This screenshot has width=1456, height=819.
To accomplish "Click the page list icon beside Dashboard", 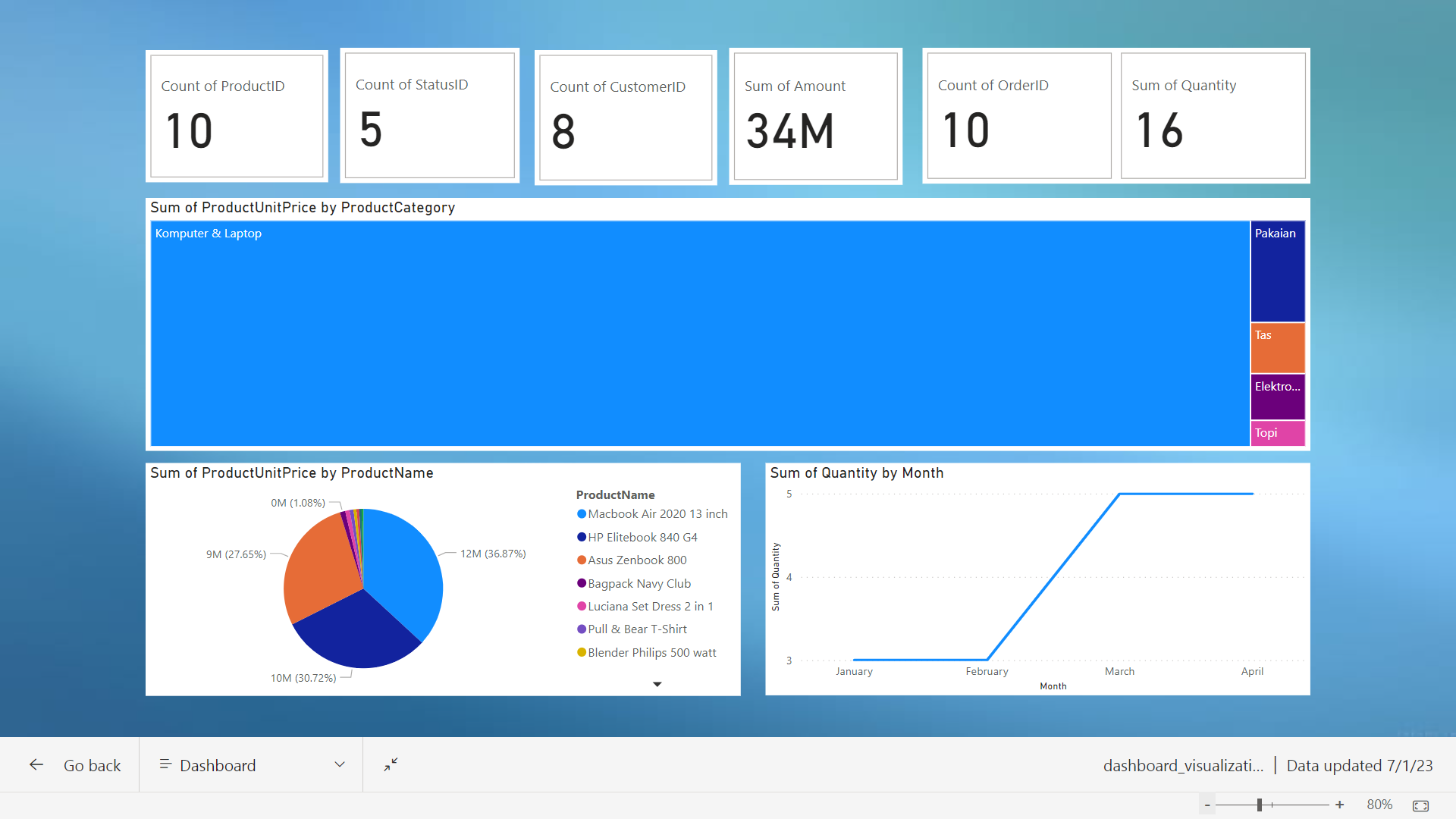I will (x=165, y=765).
